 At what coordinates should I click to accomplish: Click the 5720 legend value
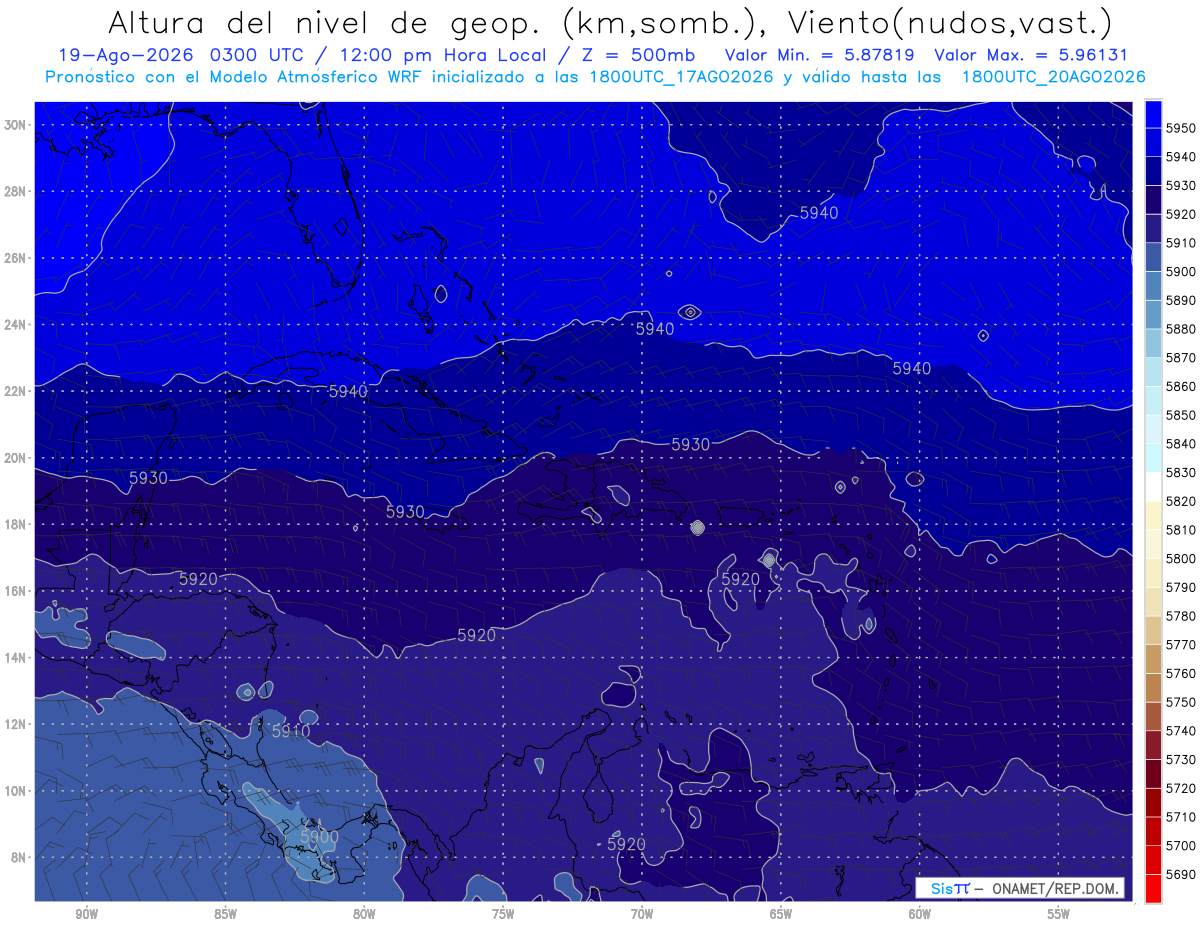coord(1181,788)
